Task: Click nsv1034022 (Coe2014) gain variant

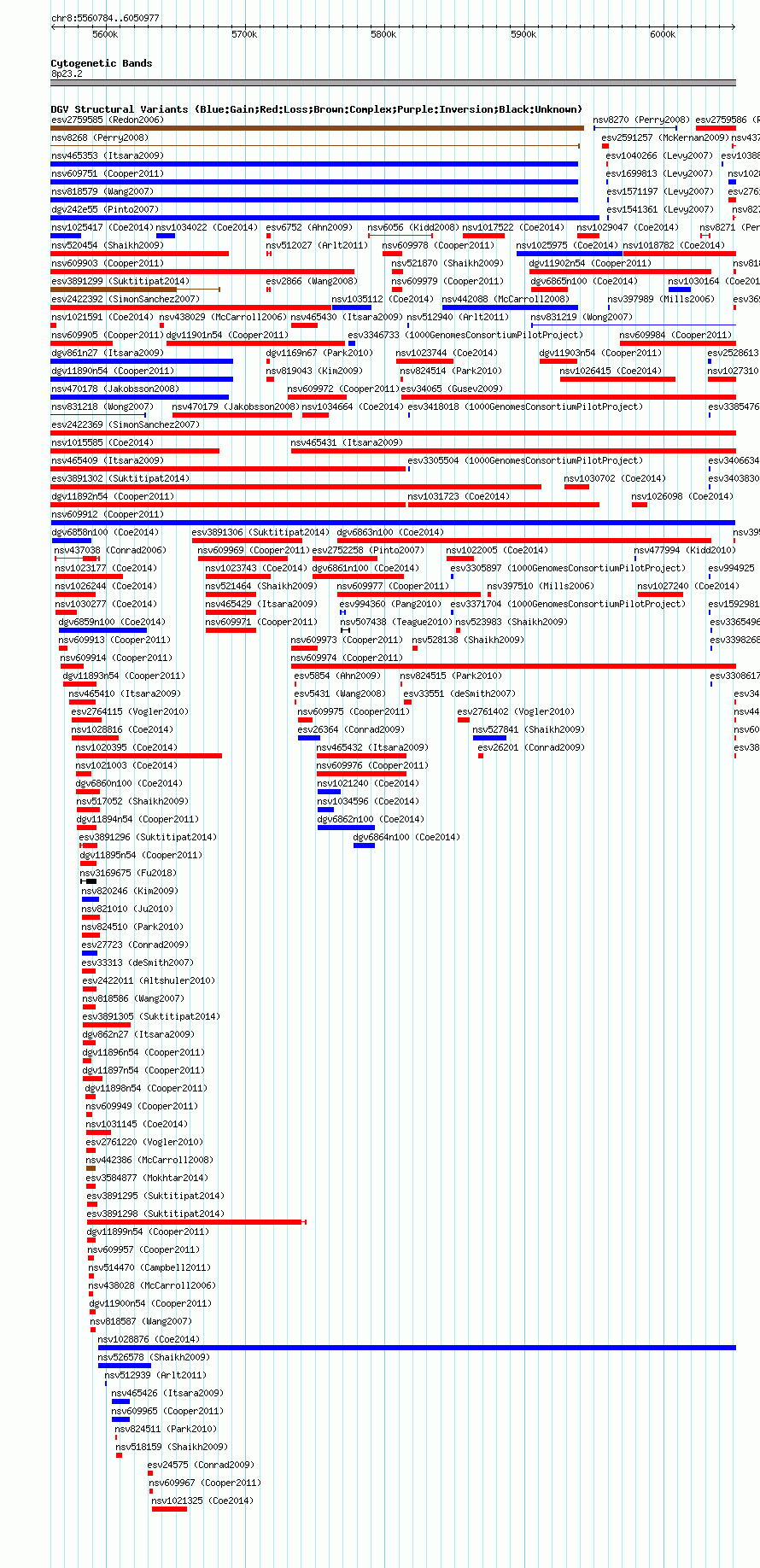Action: 166,236
